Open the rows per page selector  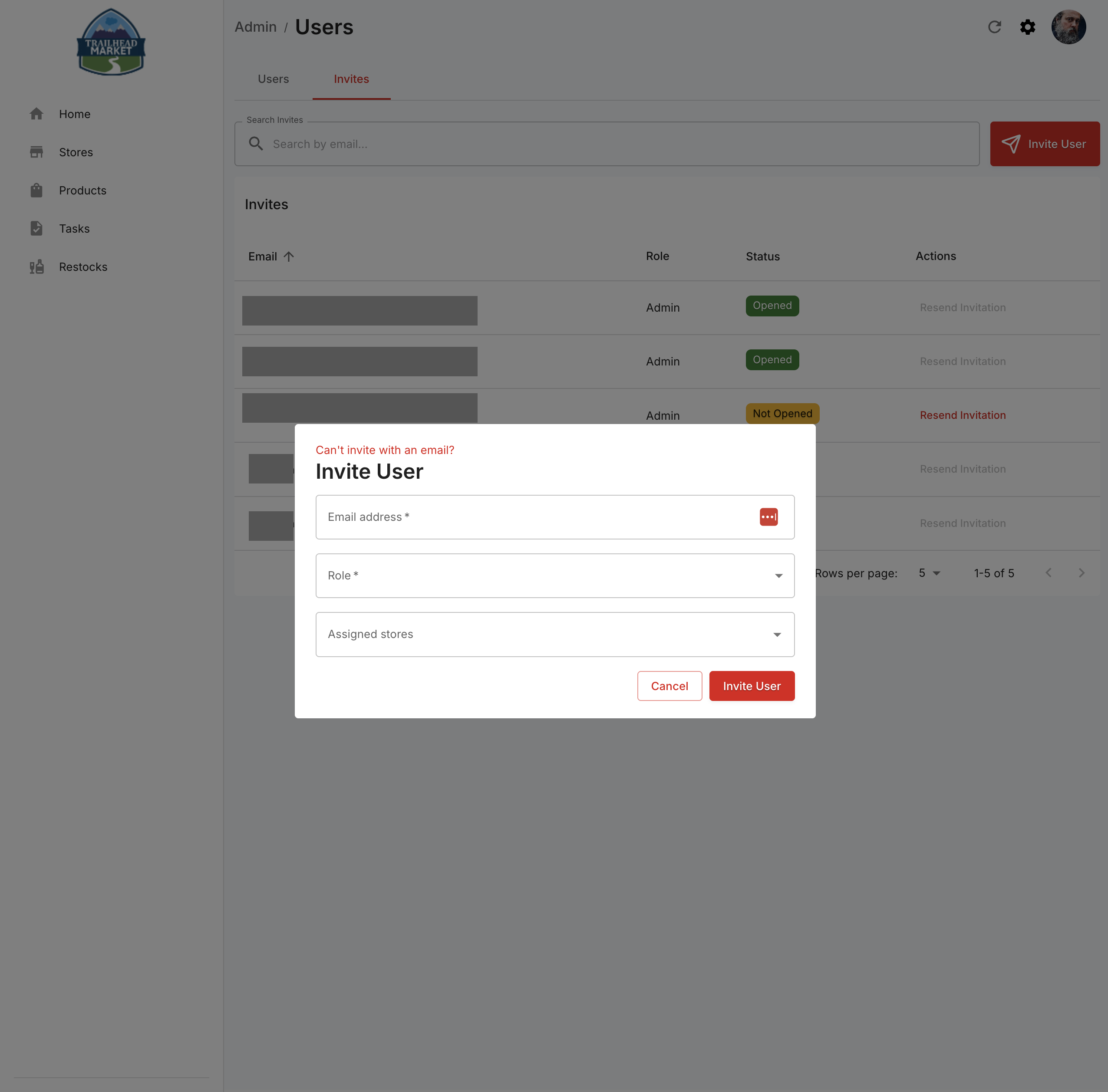(930, 573)
